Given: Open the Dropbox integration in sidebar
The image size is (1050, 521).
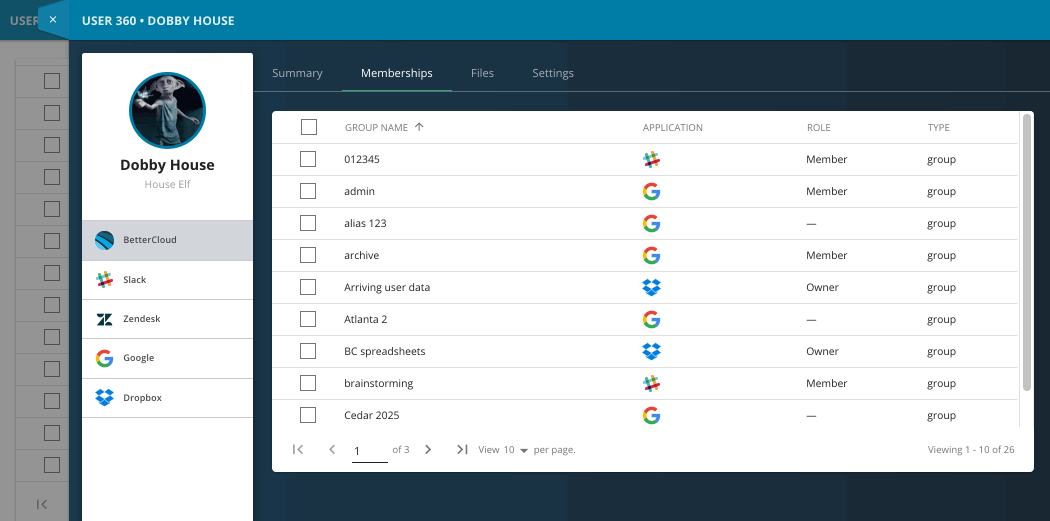Looking at the screenshot, I should [167, 398].
